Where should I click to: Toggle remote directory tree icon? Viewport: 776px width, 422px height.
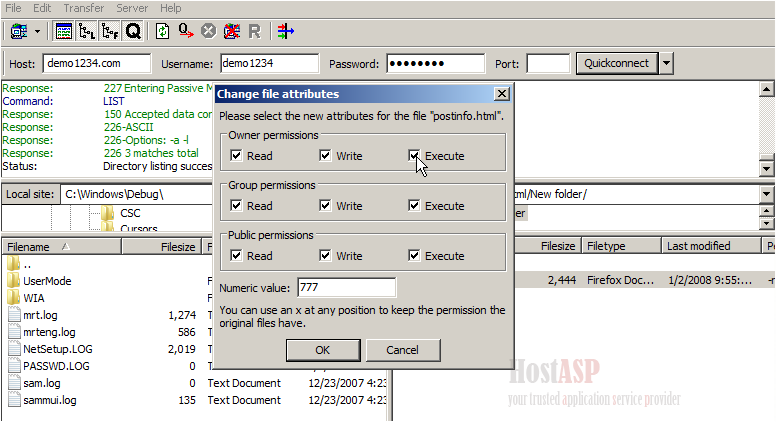point(110,32)
